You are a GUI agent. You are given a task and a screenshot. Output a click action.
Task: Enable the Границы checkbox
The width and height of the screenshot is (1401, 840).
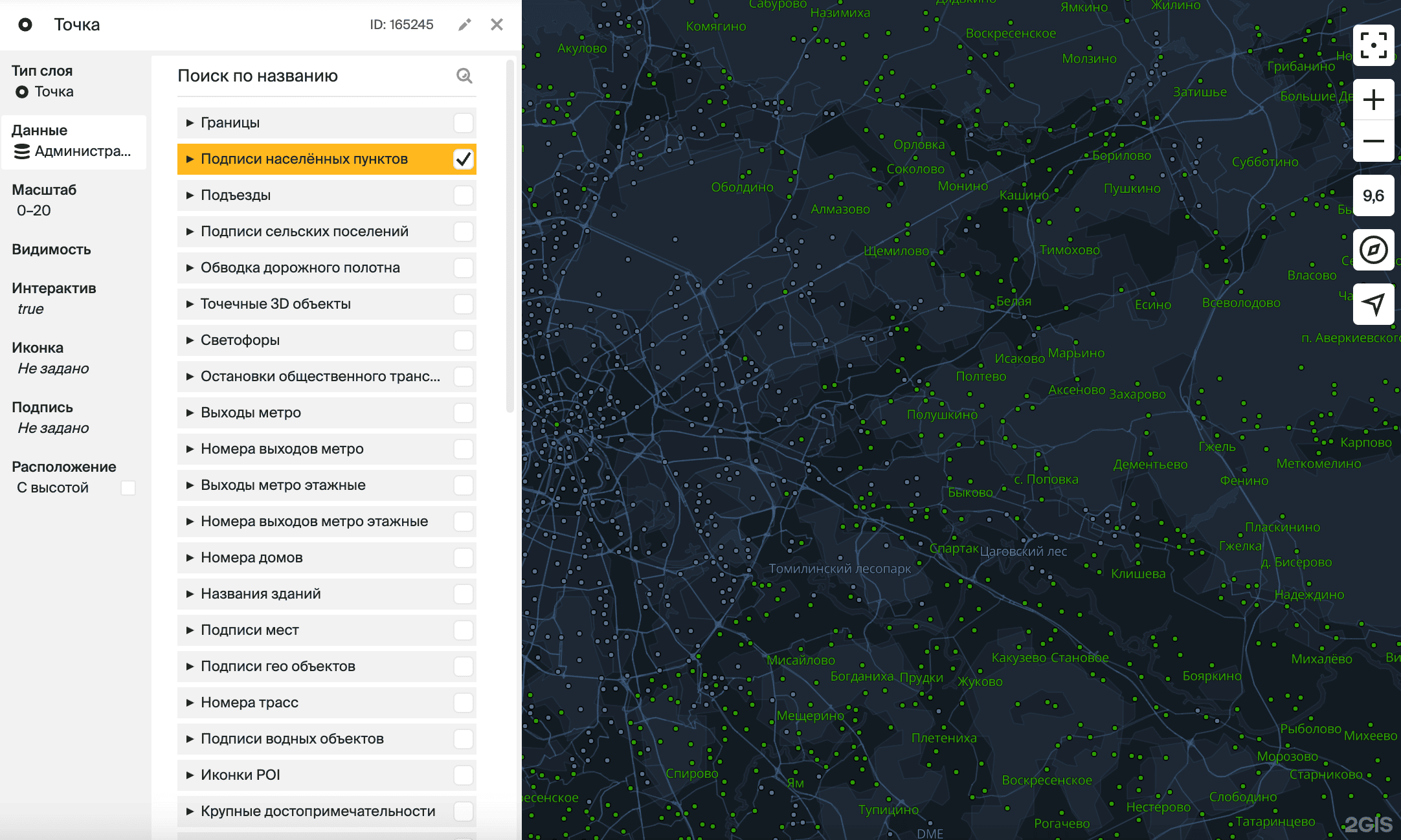pyautogui.click(x=463, y=122)
